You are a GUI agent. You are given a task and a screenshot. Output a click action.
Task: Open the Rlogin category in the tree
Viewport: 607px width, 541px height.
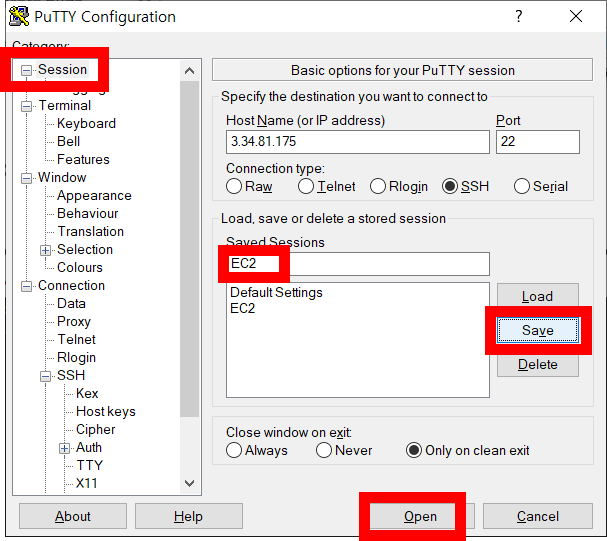[x=76, y=357]
